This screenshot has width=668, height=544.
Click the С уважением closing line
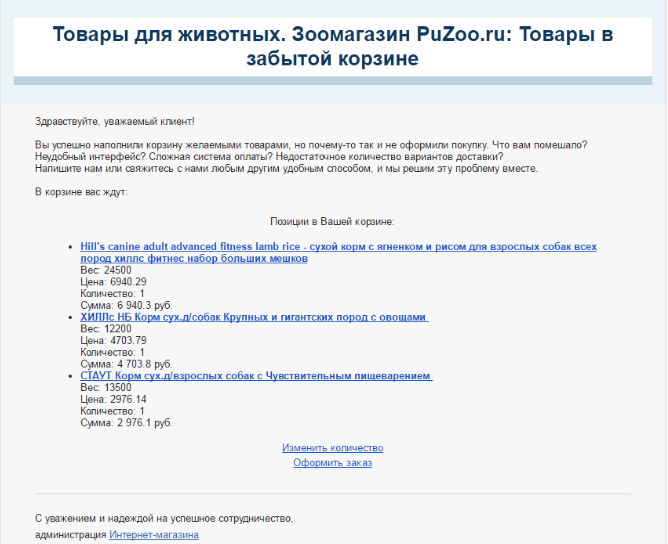(164, 519)
